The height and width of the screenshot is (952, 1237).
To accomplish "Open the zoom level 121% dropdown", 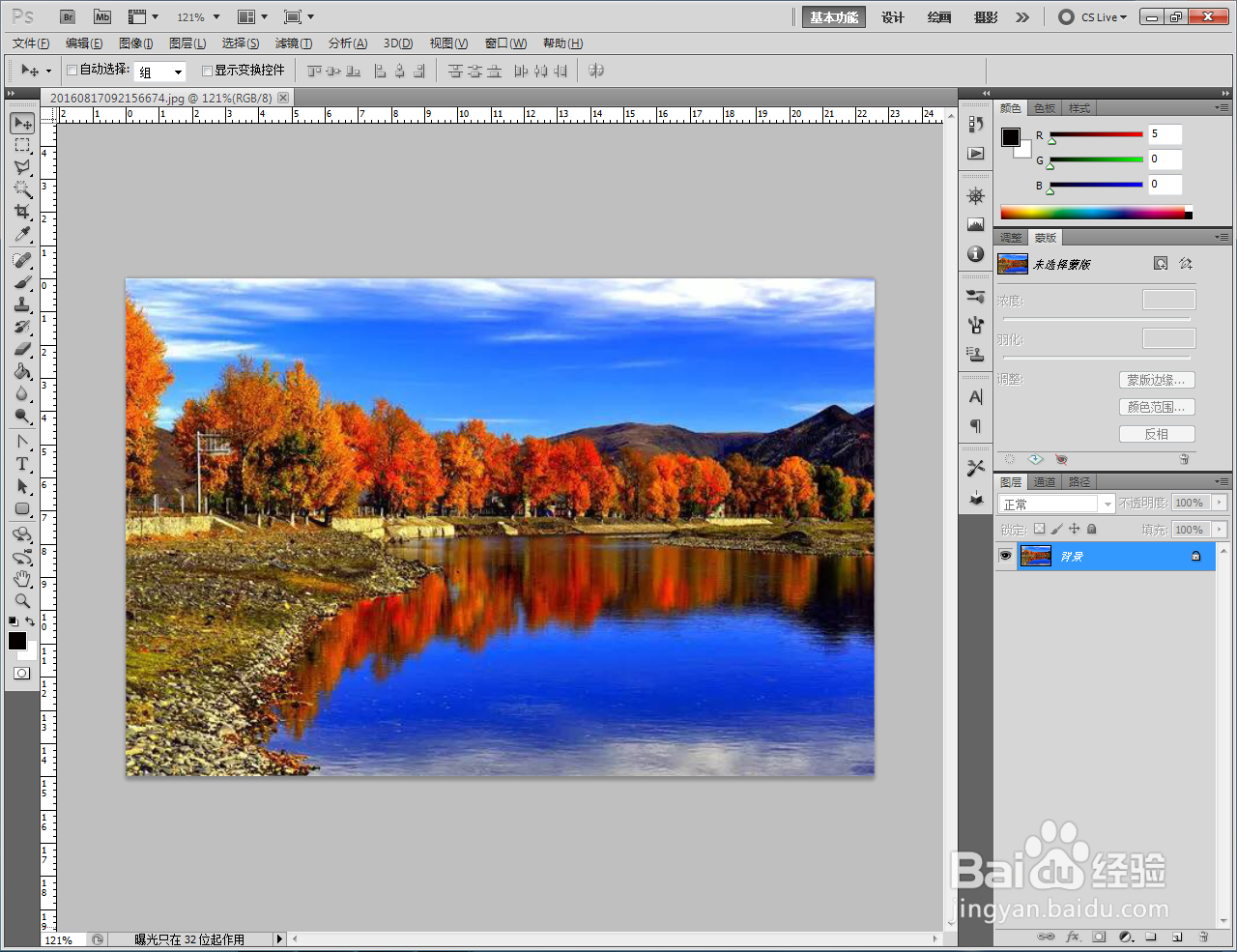I will [216, 17].
